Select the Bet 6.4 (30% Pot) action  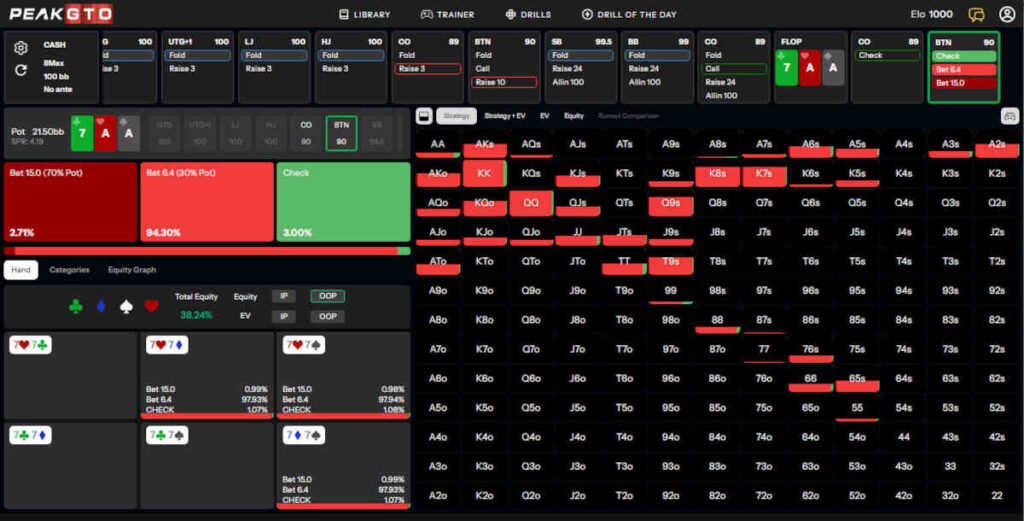tap(206, 202)
